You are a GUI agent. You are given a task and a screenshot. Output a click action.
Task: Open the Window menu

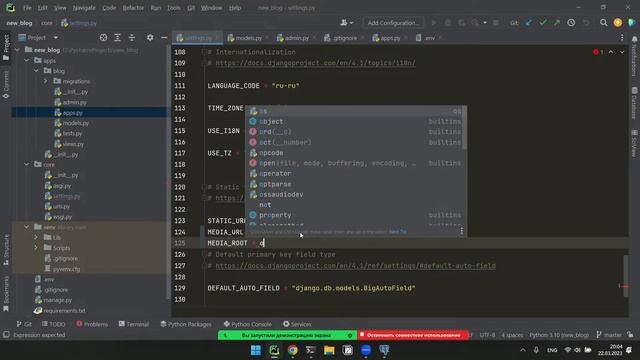click(211, 8)
